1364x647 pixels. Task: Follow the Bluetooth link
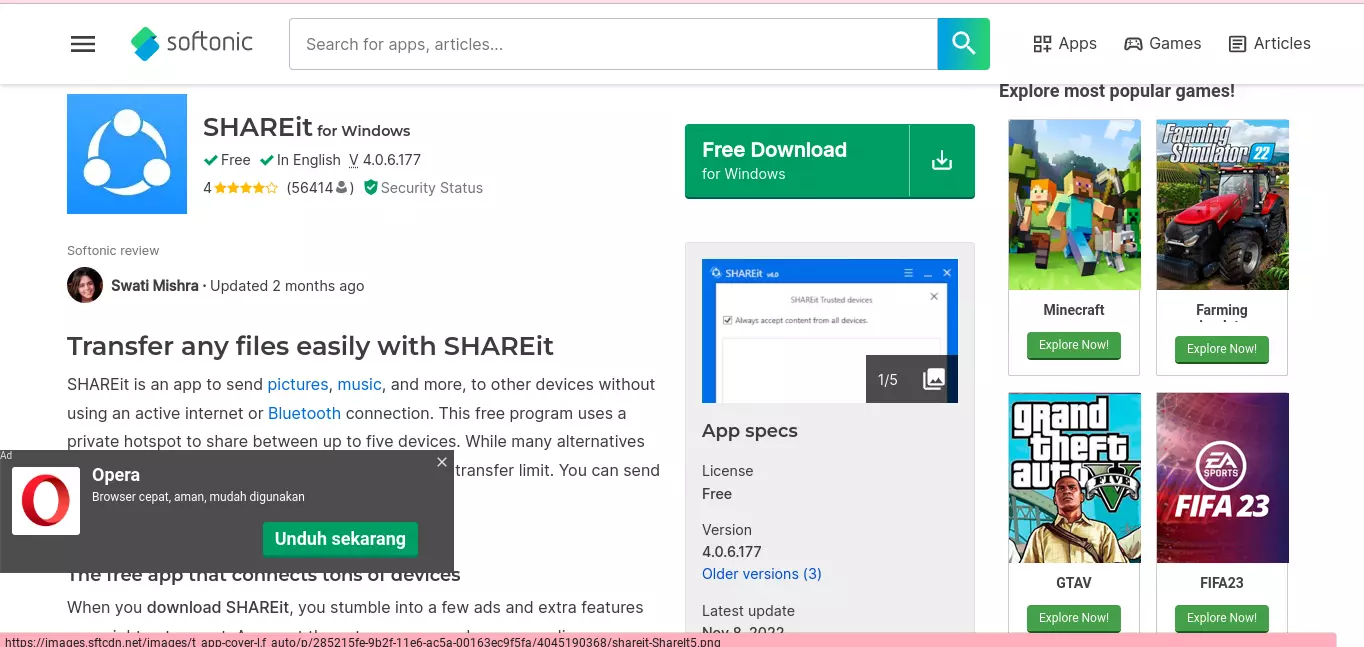[304, 413]
